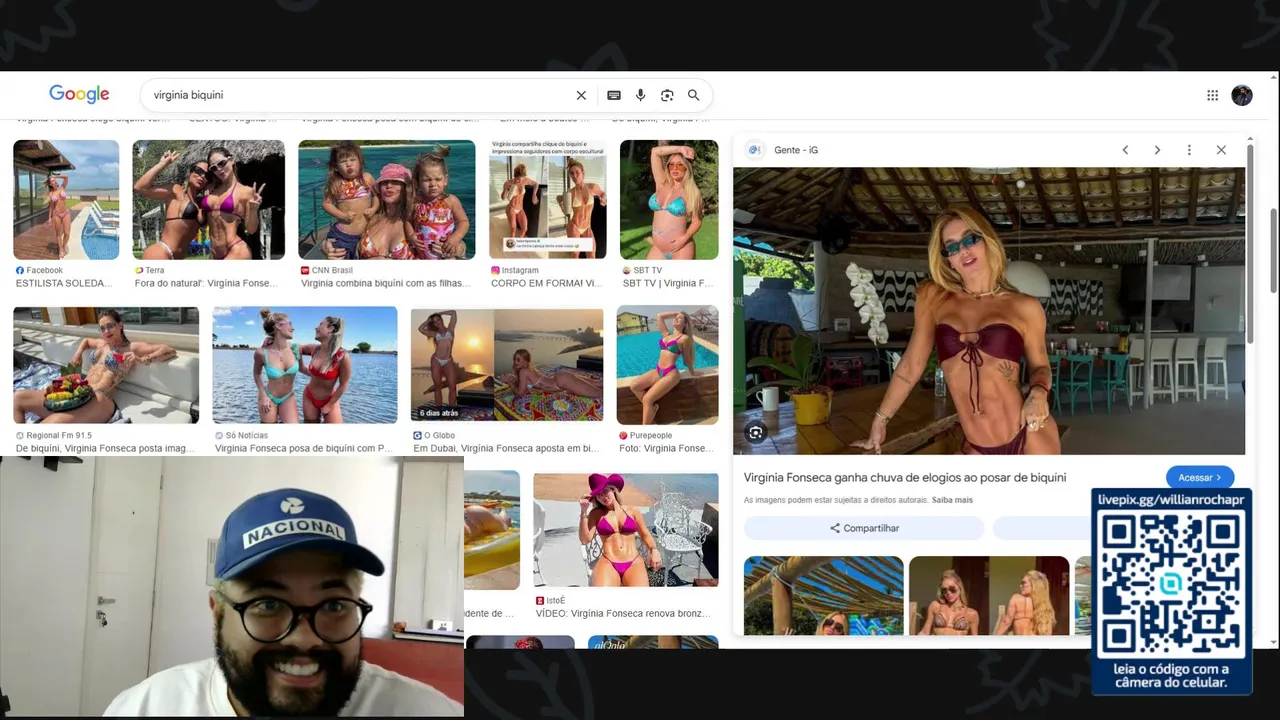This screenshot has width=1280, height=720.
Task: Open the IstoÉ video image result
Action: pos(626,530)
